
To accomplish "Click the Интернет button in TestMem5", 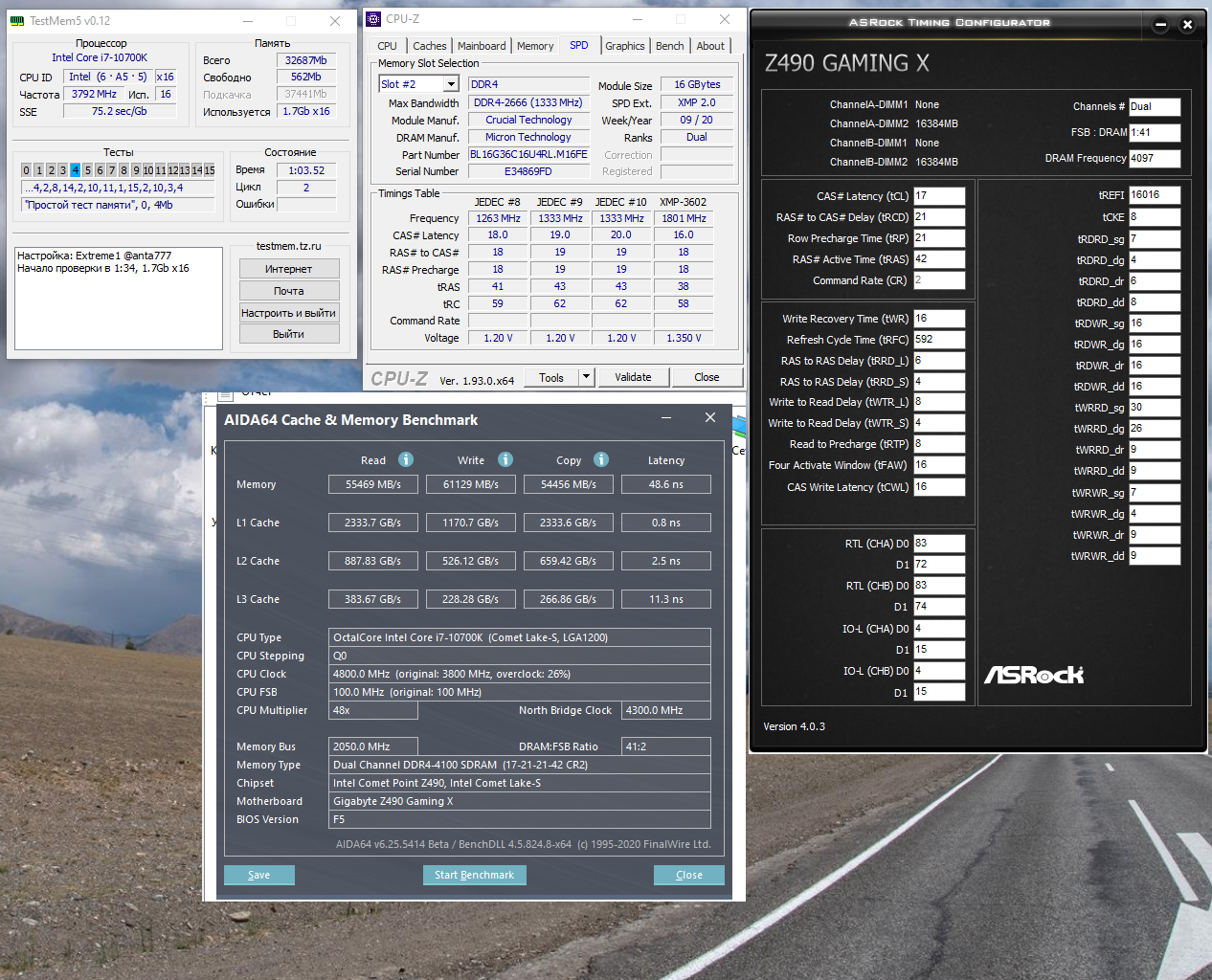I will [289, 269].
